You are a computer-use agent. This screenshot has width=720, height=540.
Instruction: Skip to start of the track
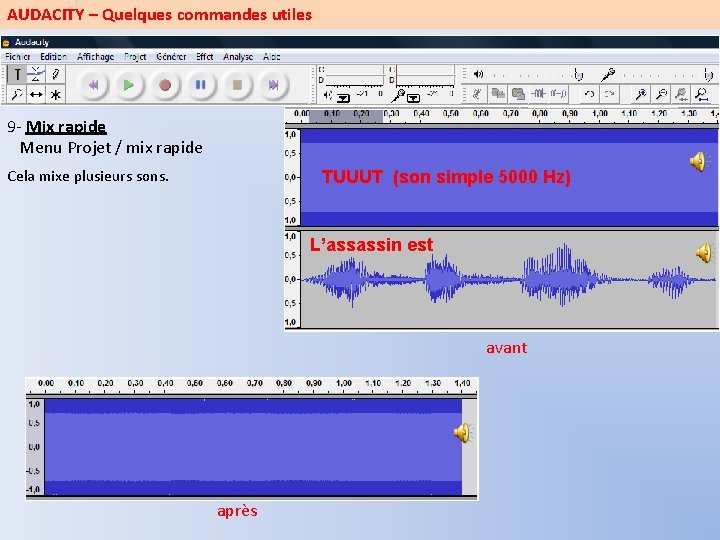pos(93,85)
